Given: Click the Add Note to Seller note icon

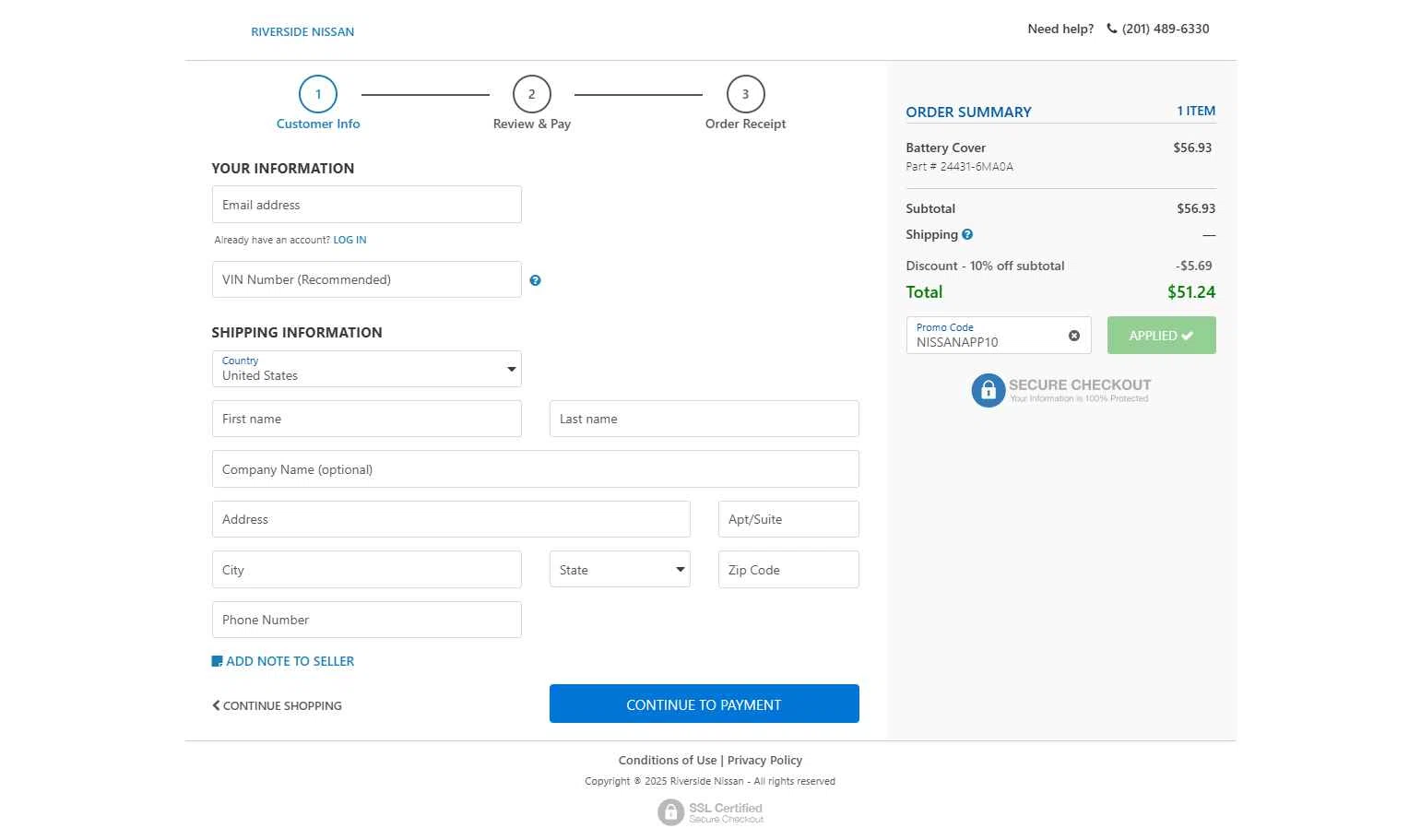Looking at the screenshot, I should coord(217,661).
